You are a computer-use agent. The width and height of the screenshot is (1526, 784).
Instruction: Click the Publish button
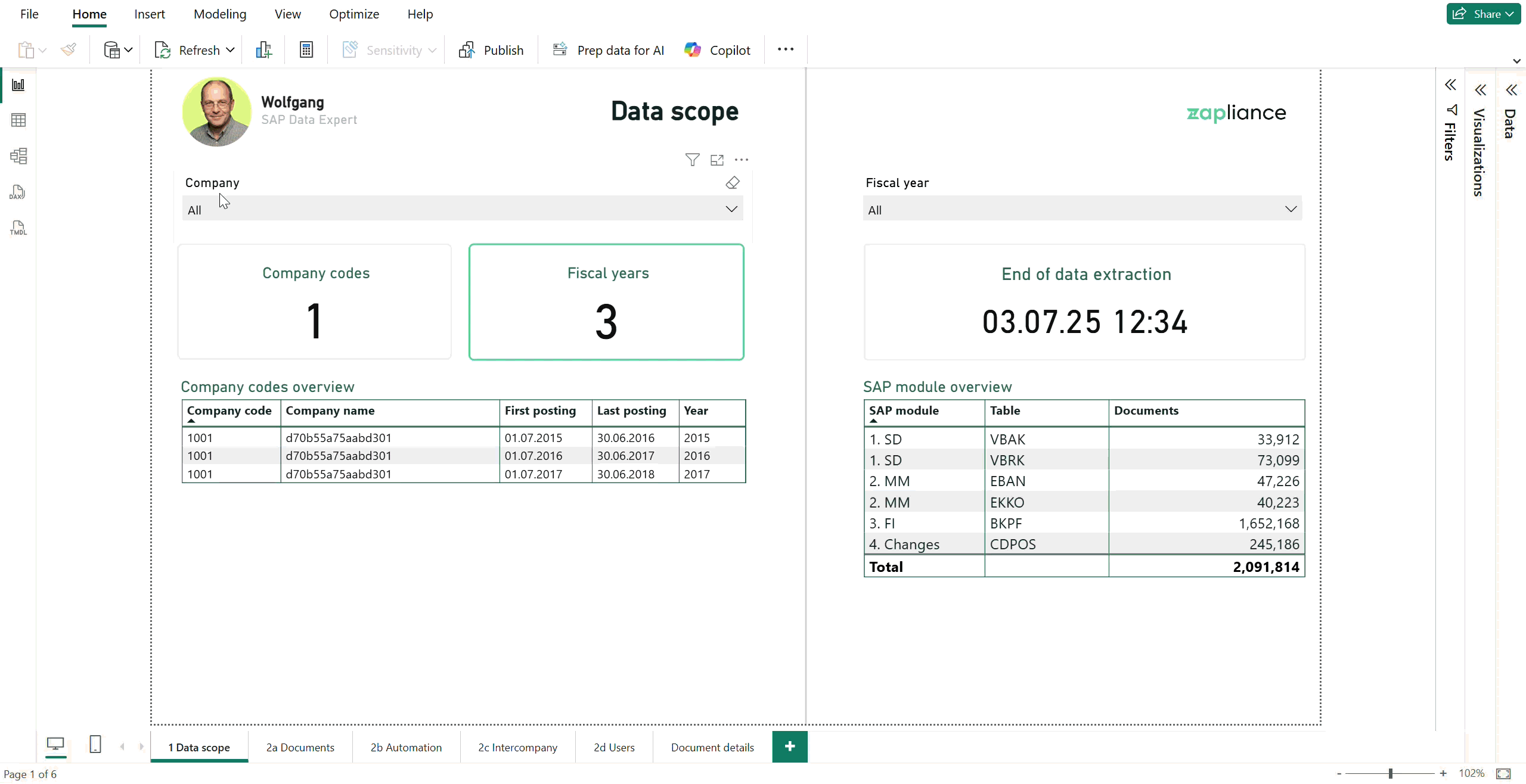tap(491, 50)
